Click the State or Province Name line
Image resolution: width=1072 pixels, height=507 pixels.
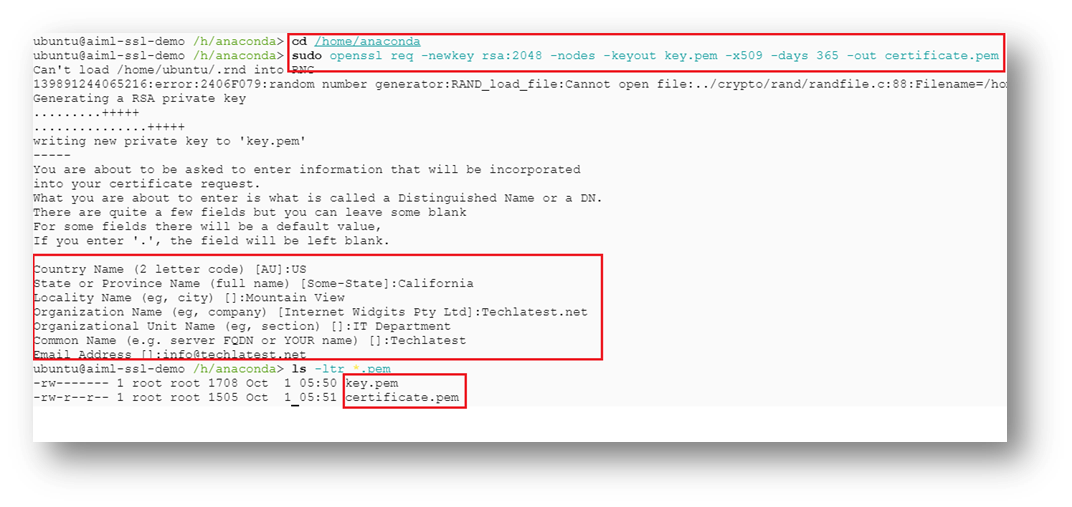[x=253, y=284]
